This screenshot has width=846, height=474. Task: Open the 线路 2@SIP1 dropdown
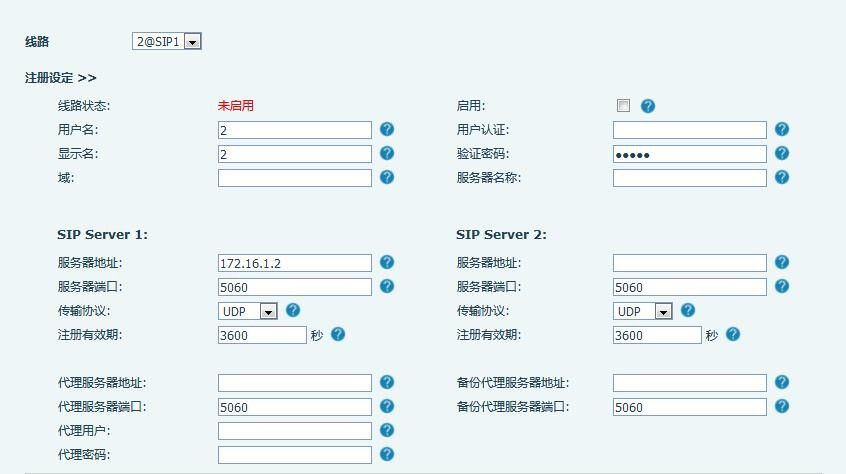(x=167, y=42)
